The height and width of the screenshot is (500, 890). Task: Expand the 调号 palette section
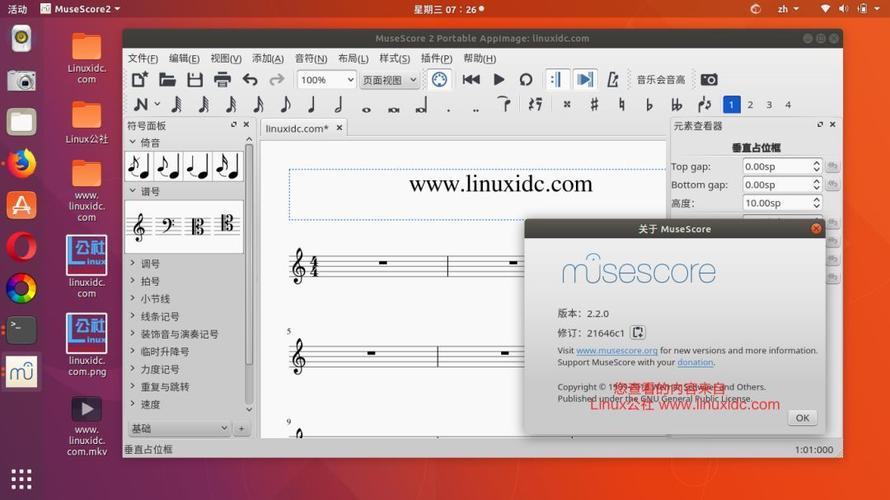tap(132, 263)
